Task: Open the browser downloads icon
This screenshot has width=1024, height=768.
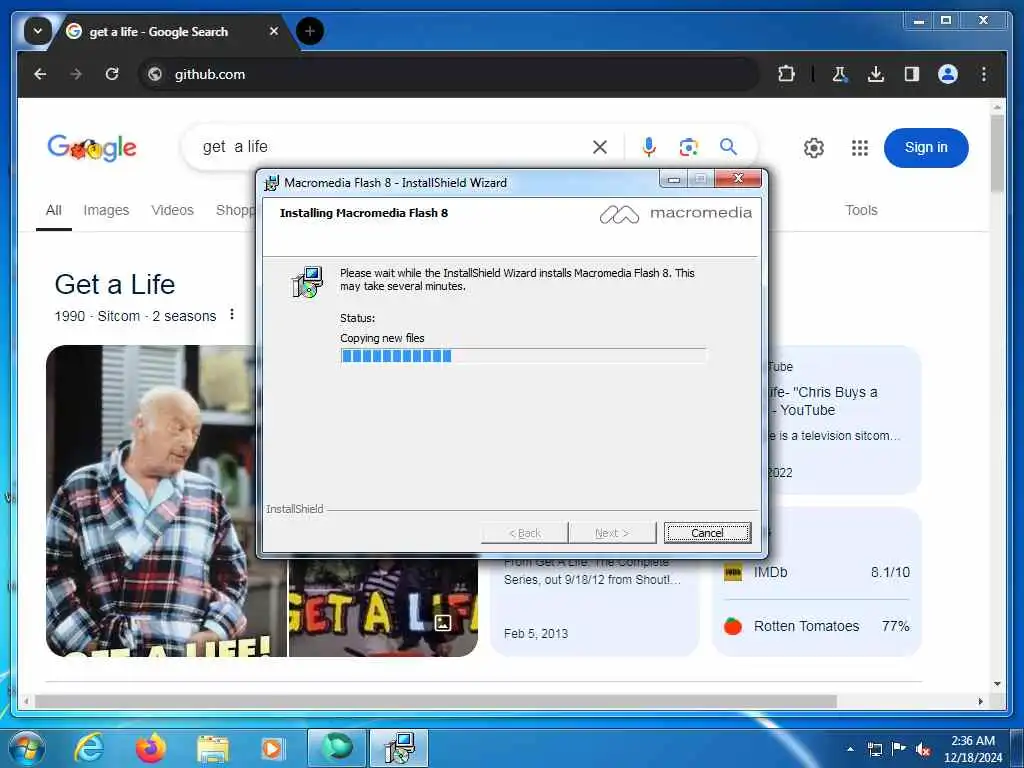Action: point(876,74)
